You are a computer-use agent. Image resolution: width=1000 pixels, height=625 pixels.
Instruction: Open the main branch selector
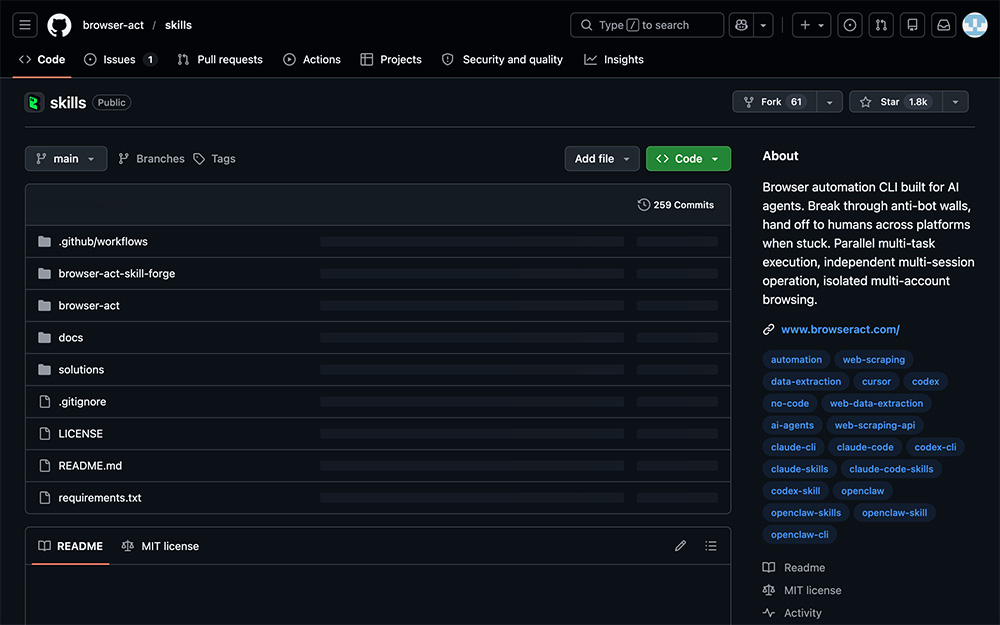(x=66, y=159)
